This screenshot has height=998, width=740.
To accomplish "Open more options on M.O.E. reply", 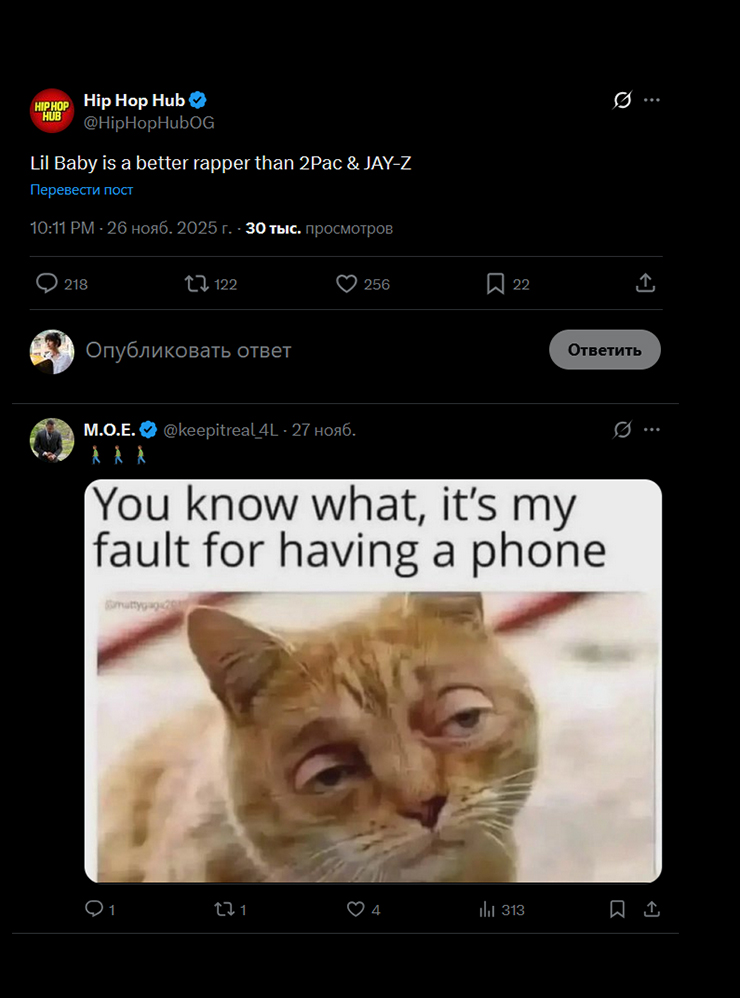I will (652, 429).
